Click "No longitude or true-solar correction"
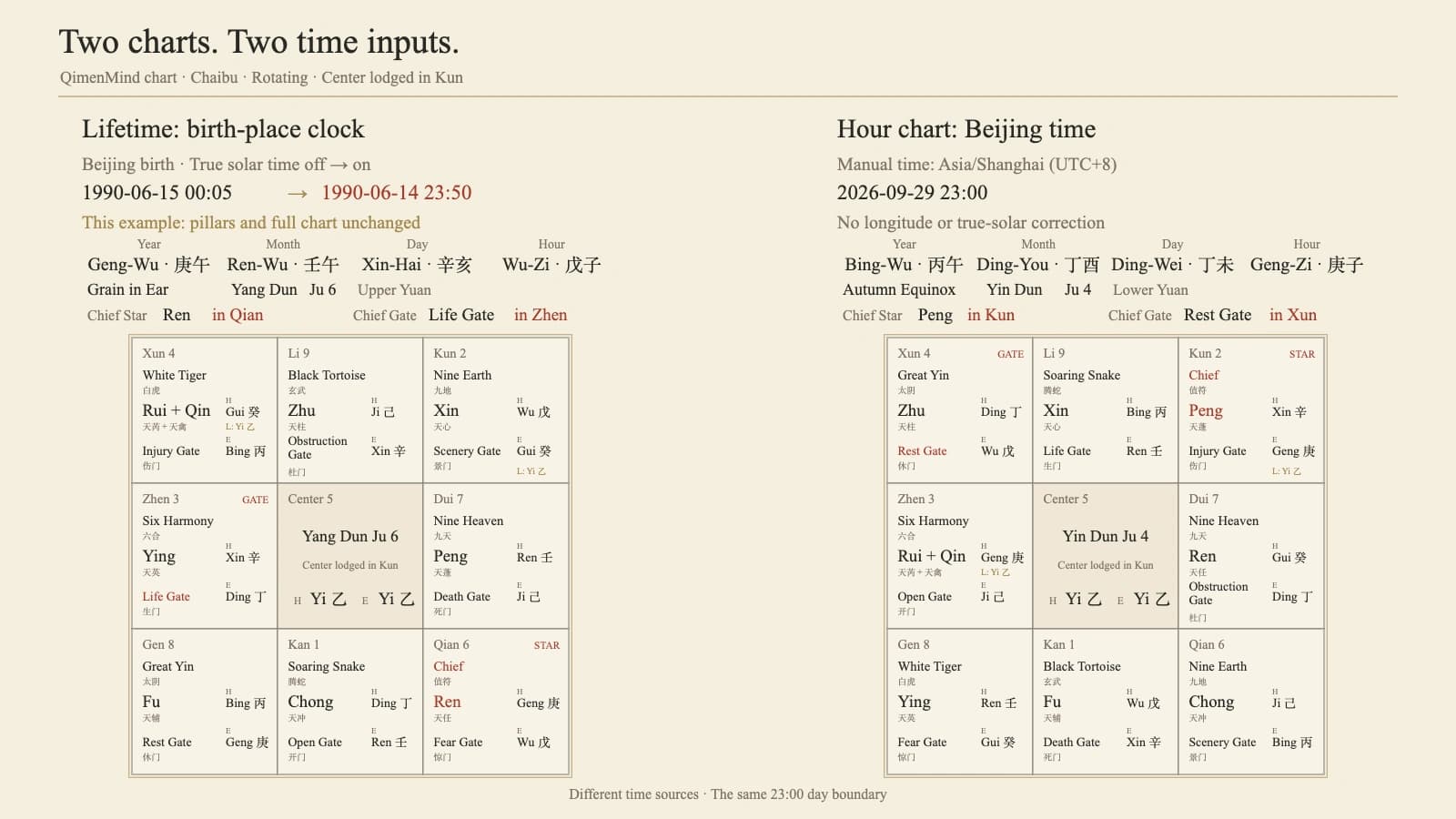 coord(971,223)
